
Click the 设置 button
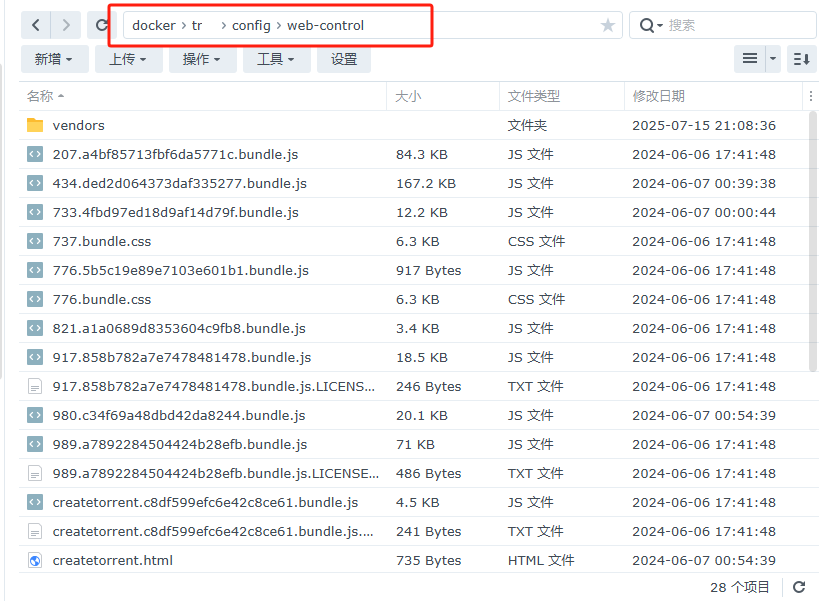pyautogui.click(x=344, y=59)
